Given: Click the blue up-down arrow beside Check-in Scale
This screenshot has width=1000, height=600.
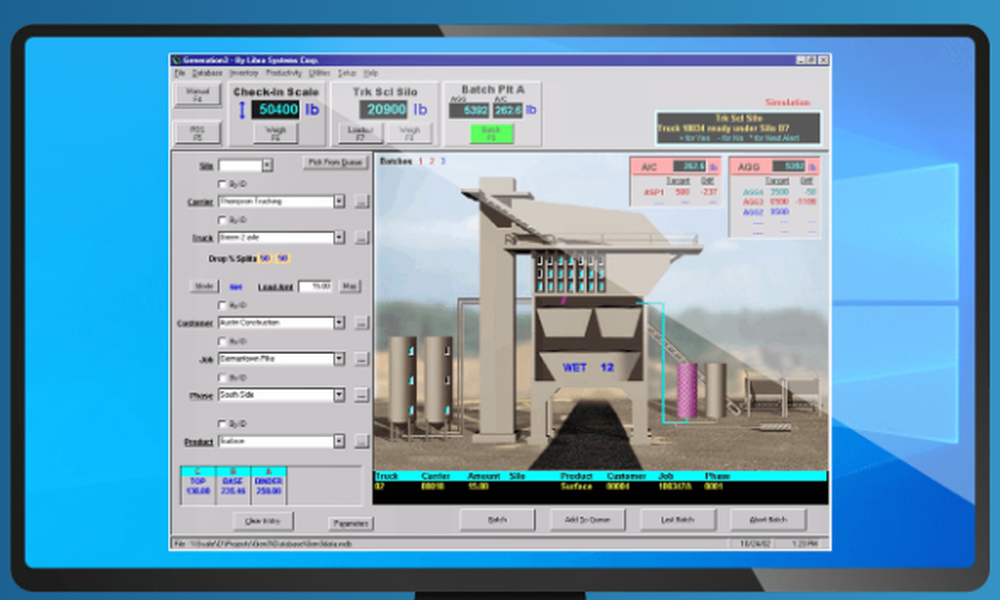Looking at the screenshot, I should pyautogui.click(x=242, y=110).
